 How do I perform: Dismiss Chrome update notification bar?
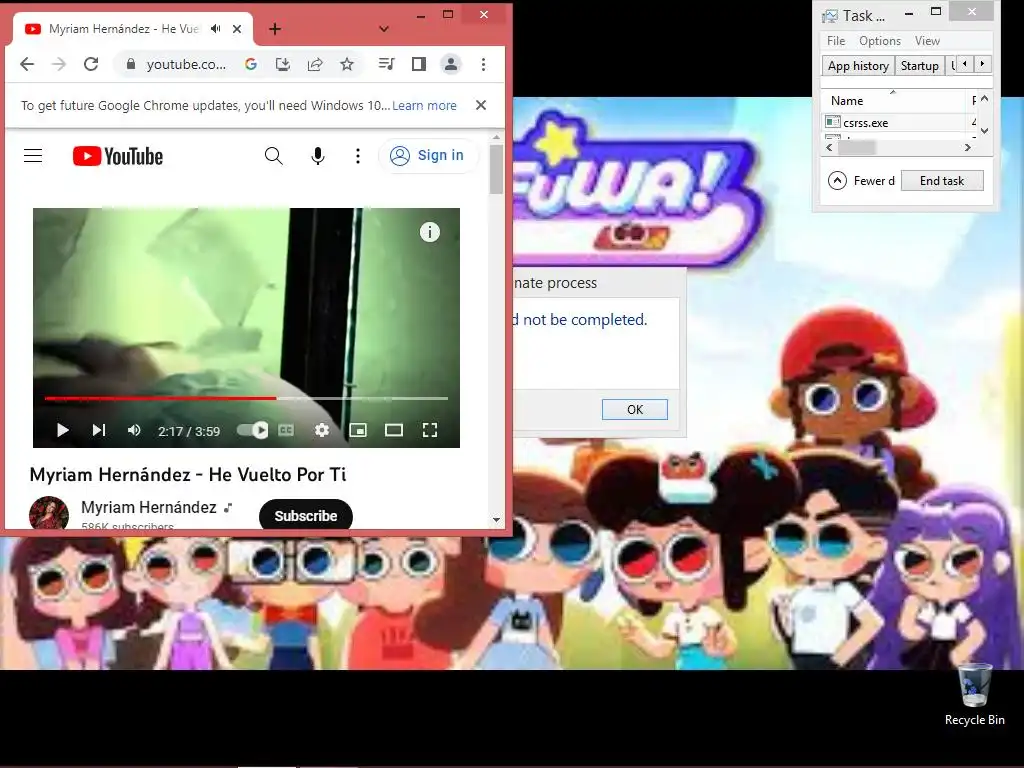click(x=481, y=105)
